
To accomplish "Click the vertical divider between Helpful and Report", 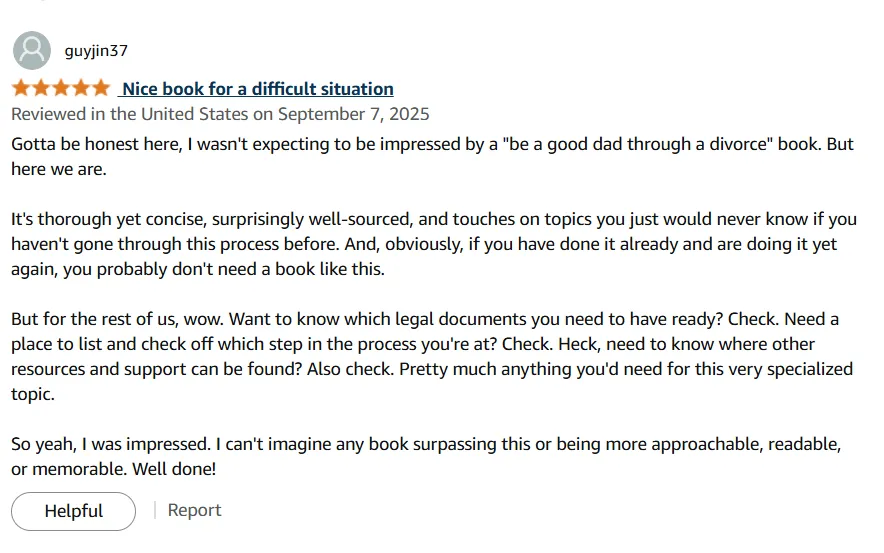I will [x=155, y=510].
